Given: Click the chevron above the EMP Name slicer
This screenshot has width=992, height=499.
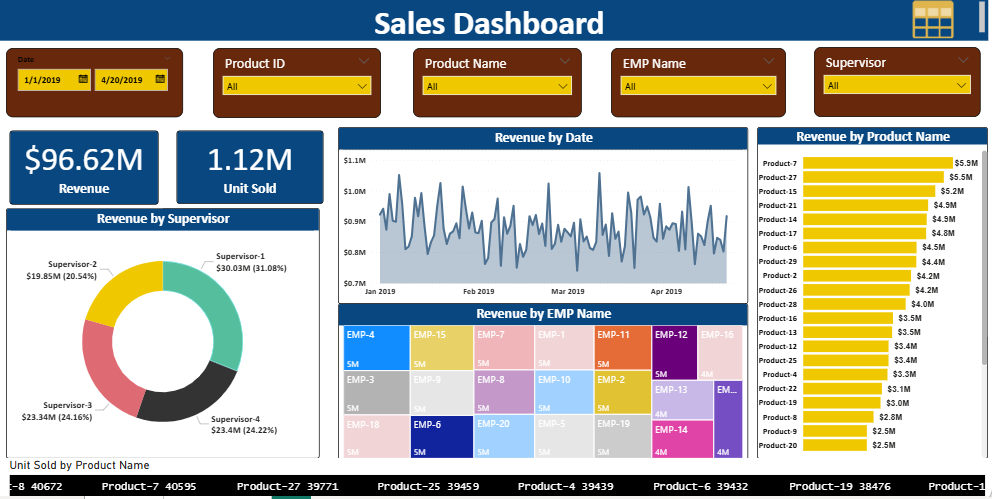Looking at the screenshot, I should coord(768,61).
